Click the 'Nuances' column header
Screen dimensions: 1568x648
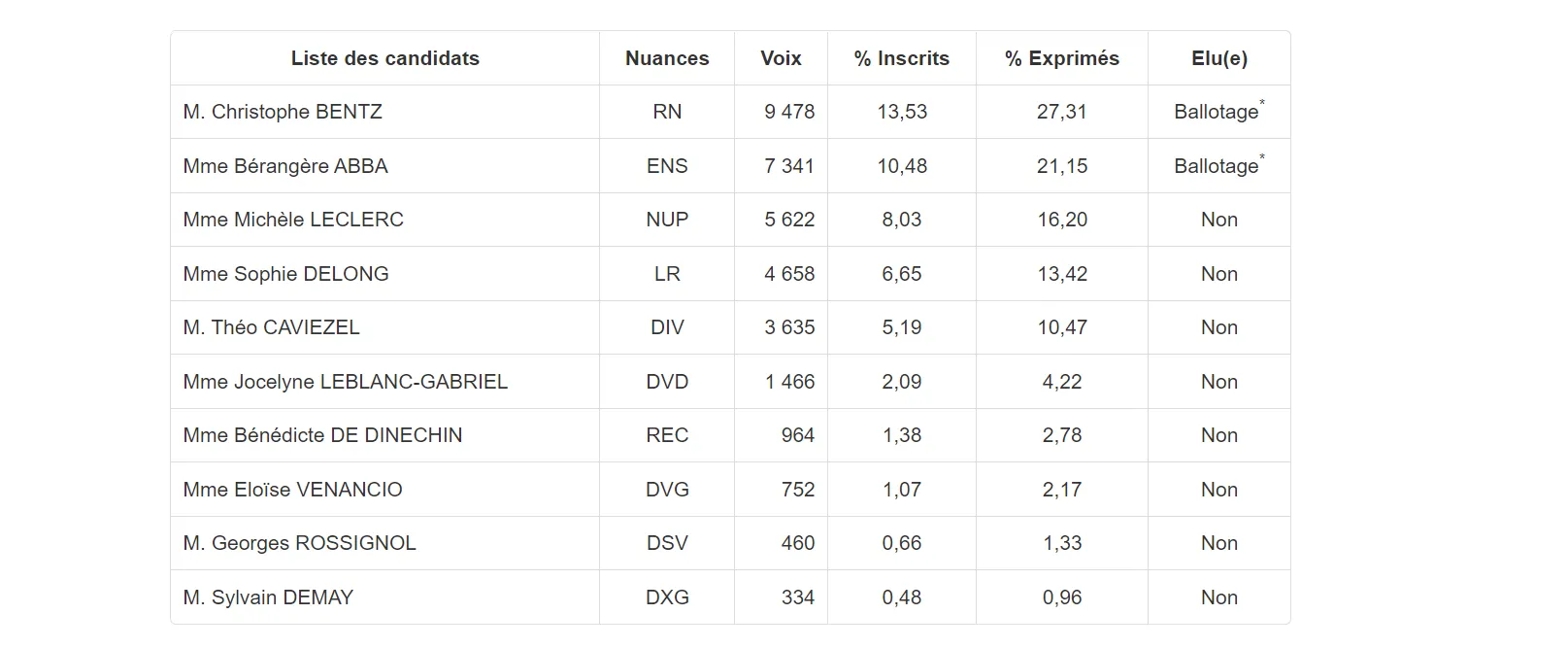[x=667, y=58]
